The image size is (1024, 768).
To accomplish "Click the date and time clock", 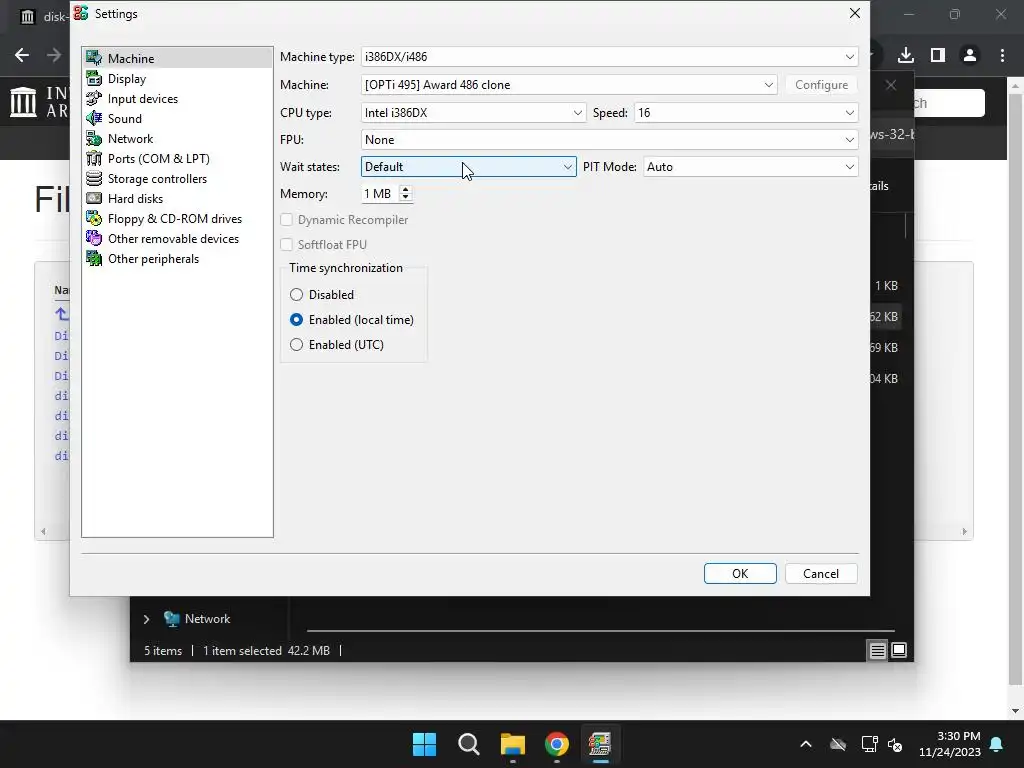I will (x=950, y=744).
